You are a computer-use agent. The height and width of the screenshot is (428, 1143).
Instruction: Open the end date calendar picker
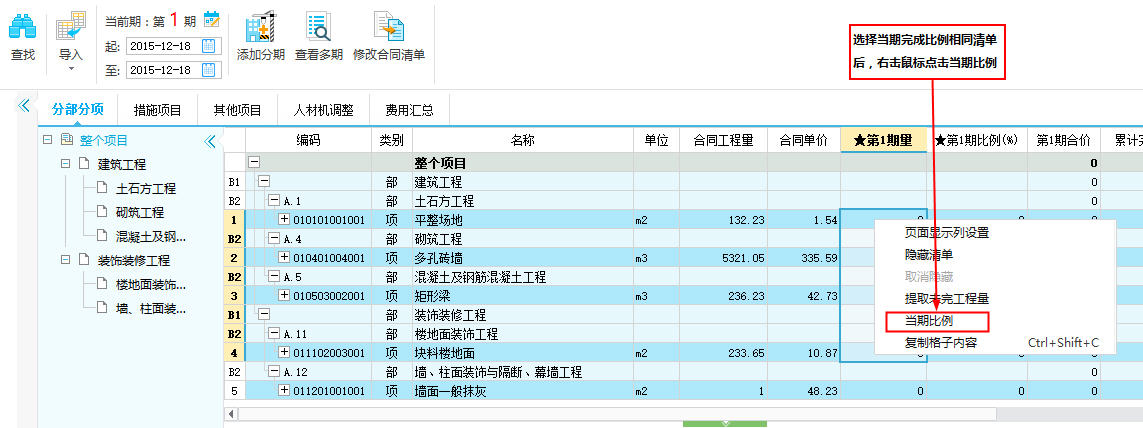pos(208,70)
